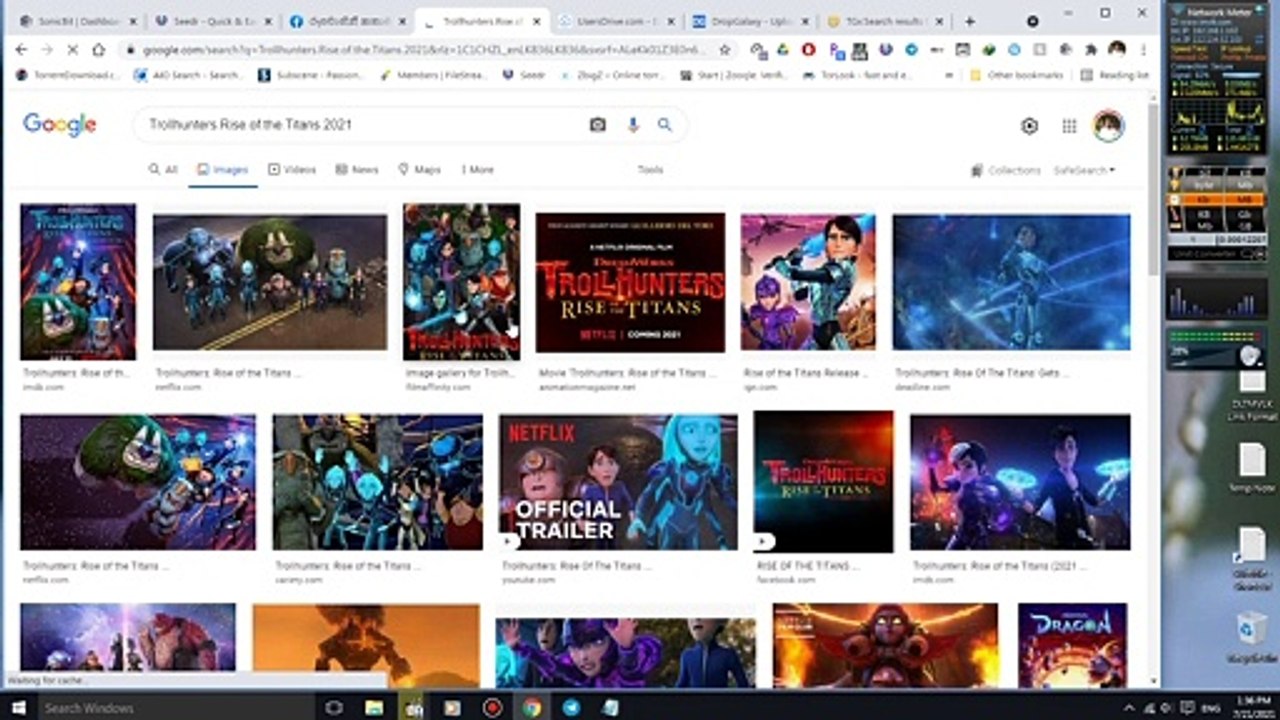
Task: Open the Netflix OFFICIAL TRAILER thumbnail
Action: [x=618, y=482]
